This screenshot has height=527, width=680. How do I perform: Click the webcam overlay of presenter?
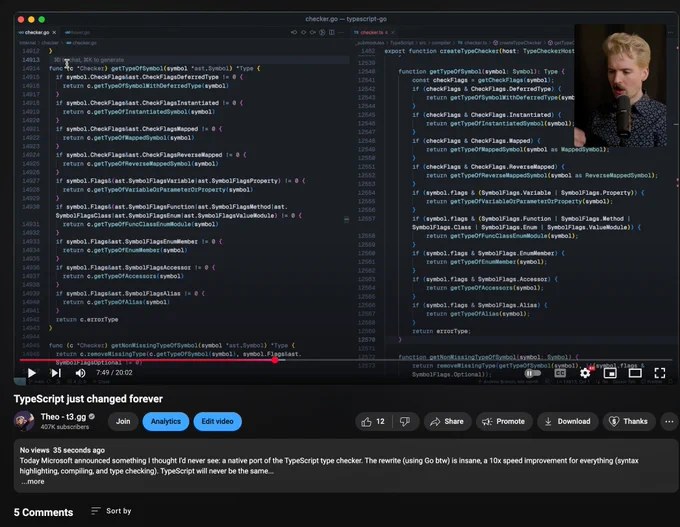tap(620, 85)
